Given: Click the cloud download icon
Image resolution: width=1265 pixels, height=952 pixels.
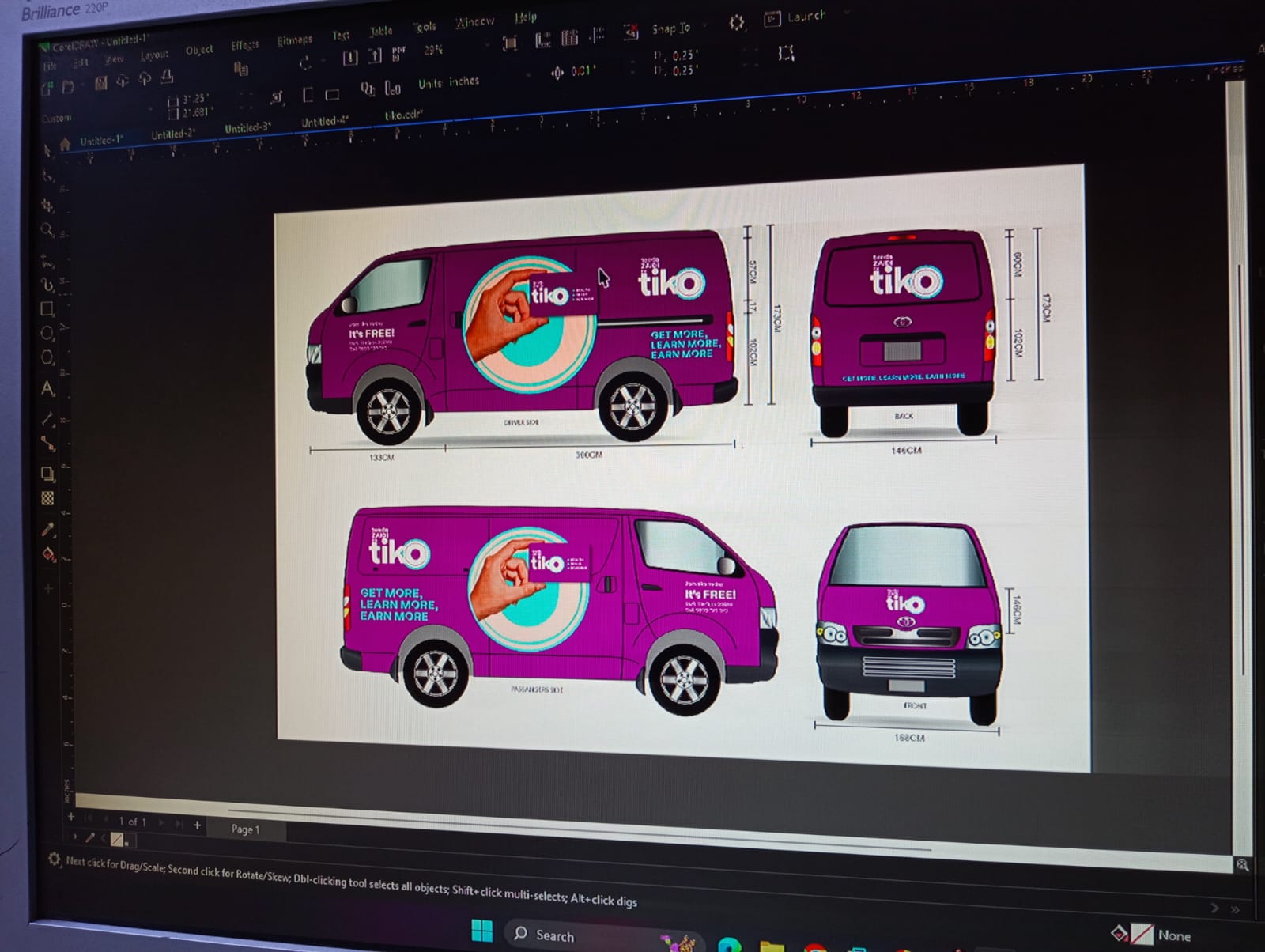Looking at the screenshot, I should [x=123, y=81].
